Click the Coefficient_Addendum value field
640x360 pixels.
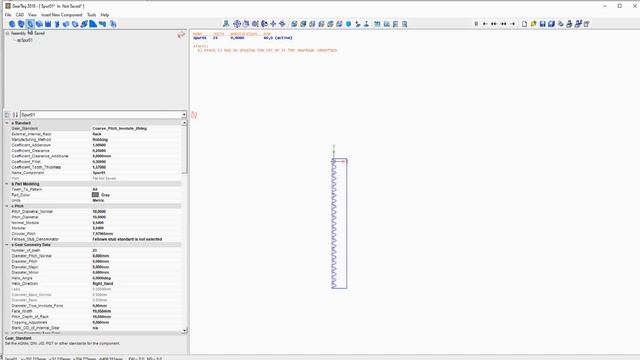[x=136, y=145]
